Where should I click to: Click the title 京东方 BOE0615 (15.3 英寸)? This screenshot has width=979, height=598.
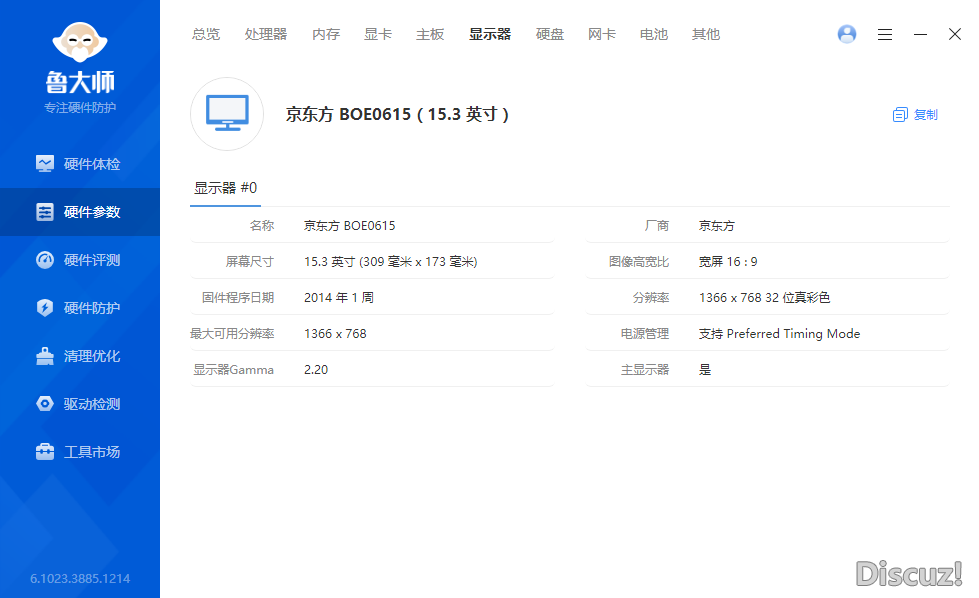[x=397, y=114]
